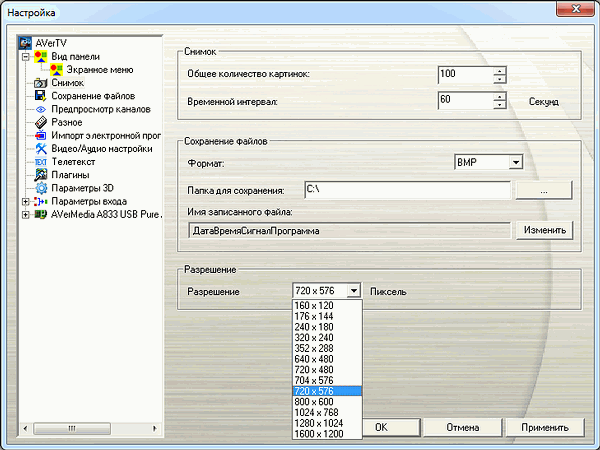Select the Телетекст tree entry
The width and height of the screenshot is (600, 450).
(73, 162)
